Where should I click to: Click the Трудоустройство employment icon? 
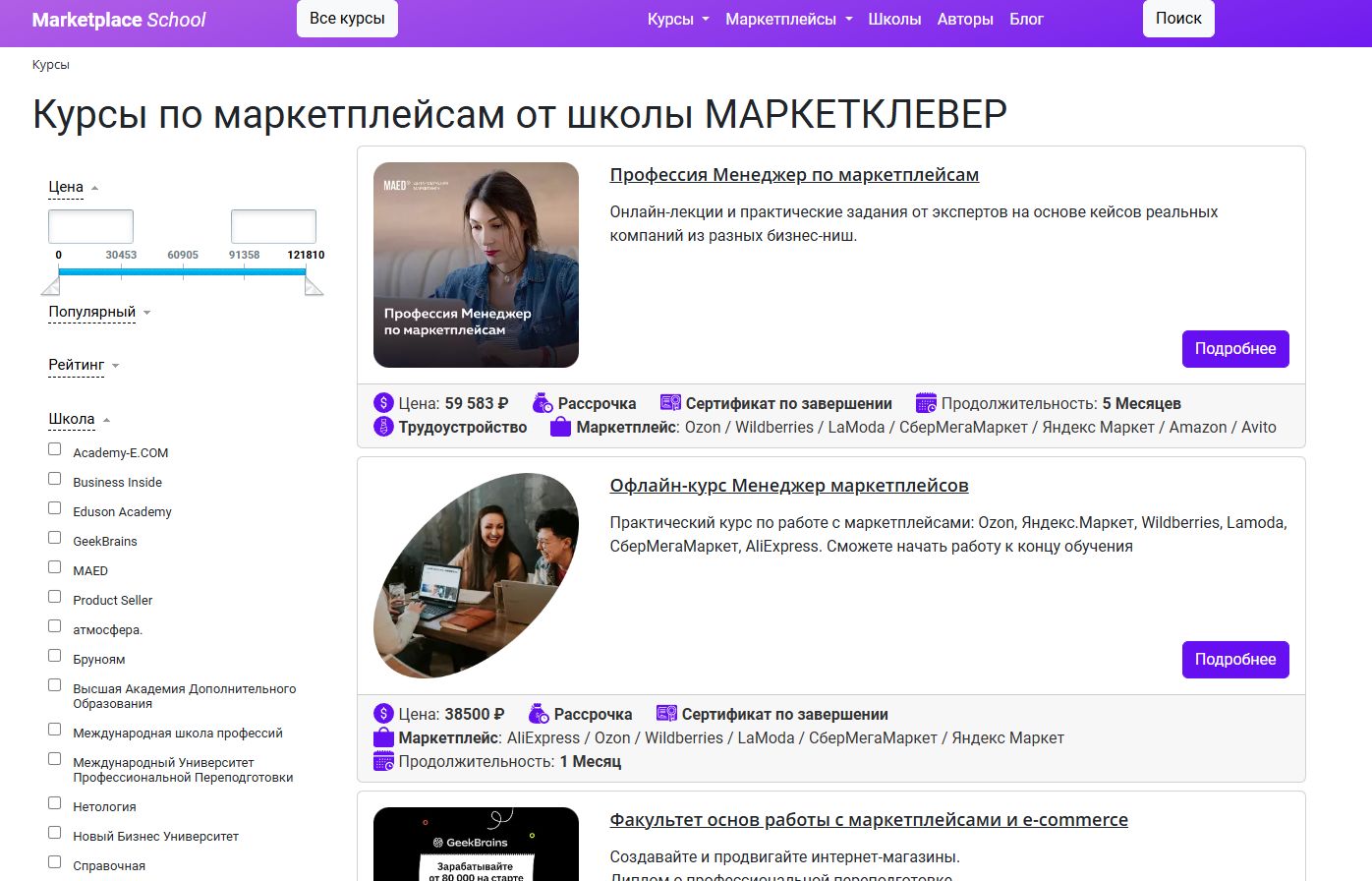coord(383,427)
